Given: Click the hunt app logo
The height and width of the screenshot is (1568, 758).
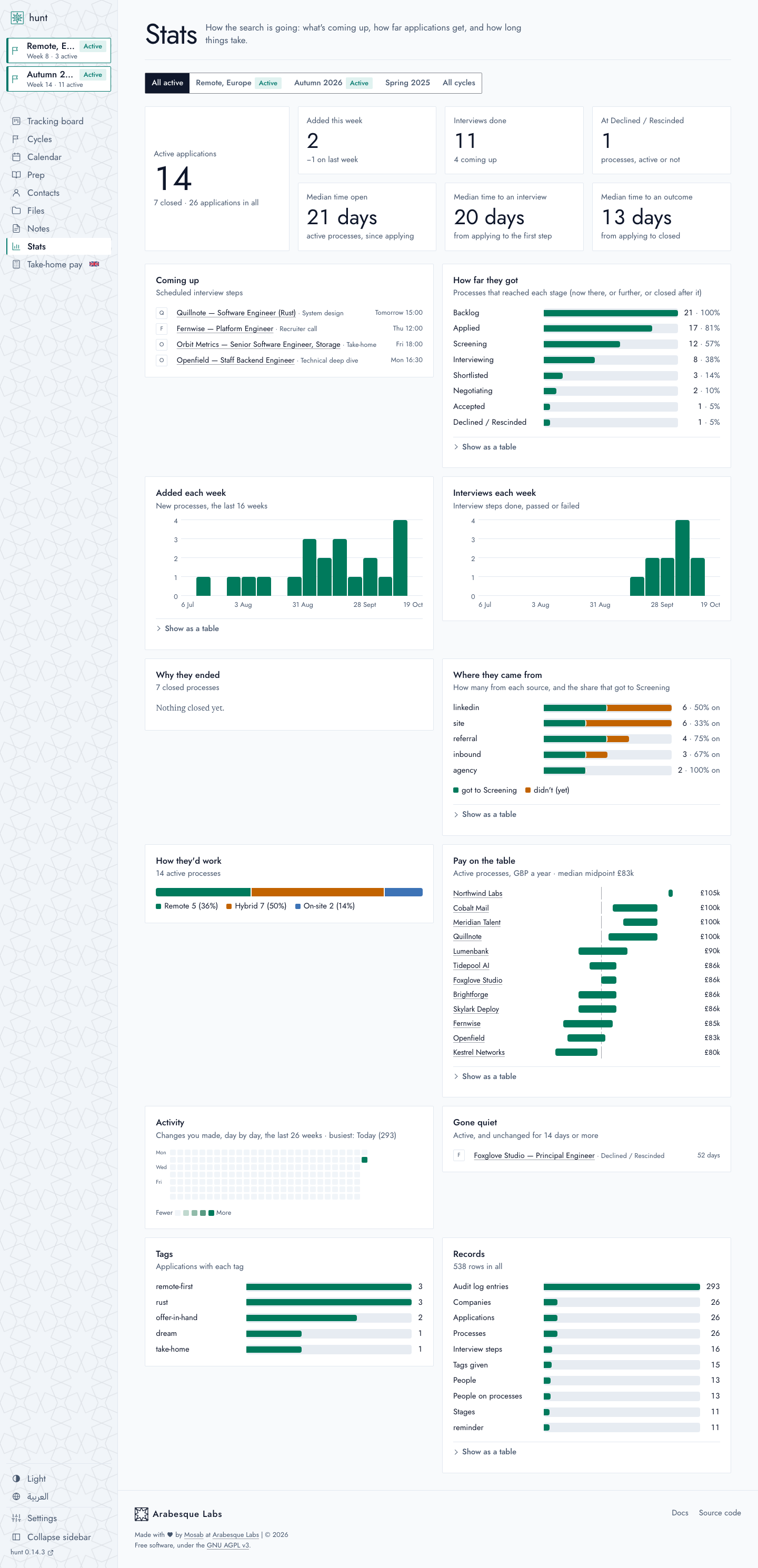Looking at the screenshot, I should pyautogui.click(x=17, y=18).
